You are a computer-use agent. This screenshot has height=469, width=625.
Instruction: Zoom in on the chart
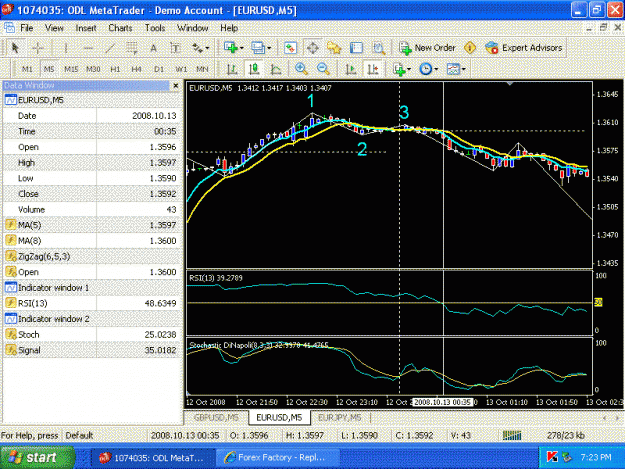point(301,69)
